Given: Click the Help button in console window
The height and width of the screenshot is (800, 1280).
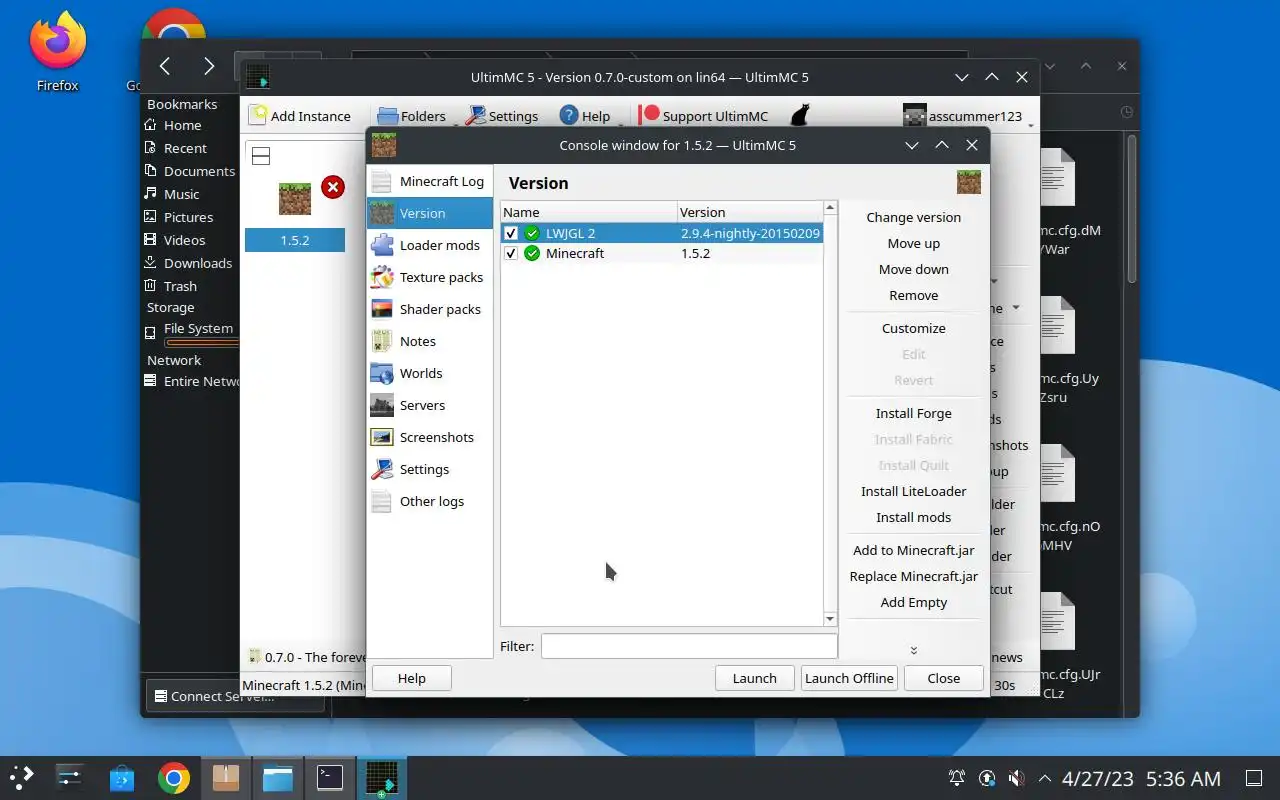Looking at the screenshot, I should [x=412, y=678].
